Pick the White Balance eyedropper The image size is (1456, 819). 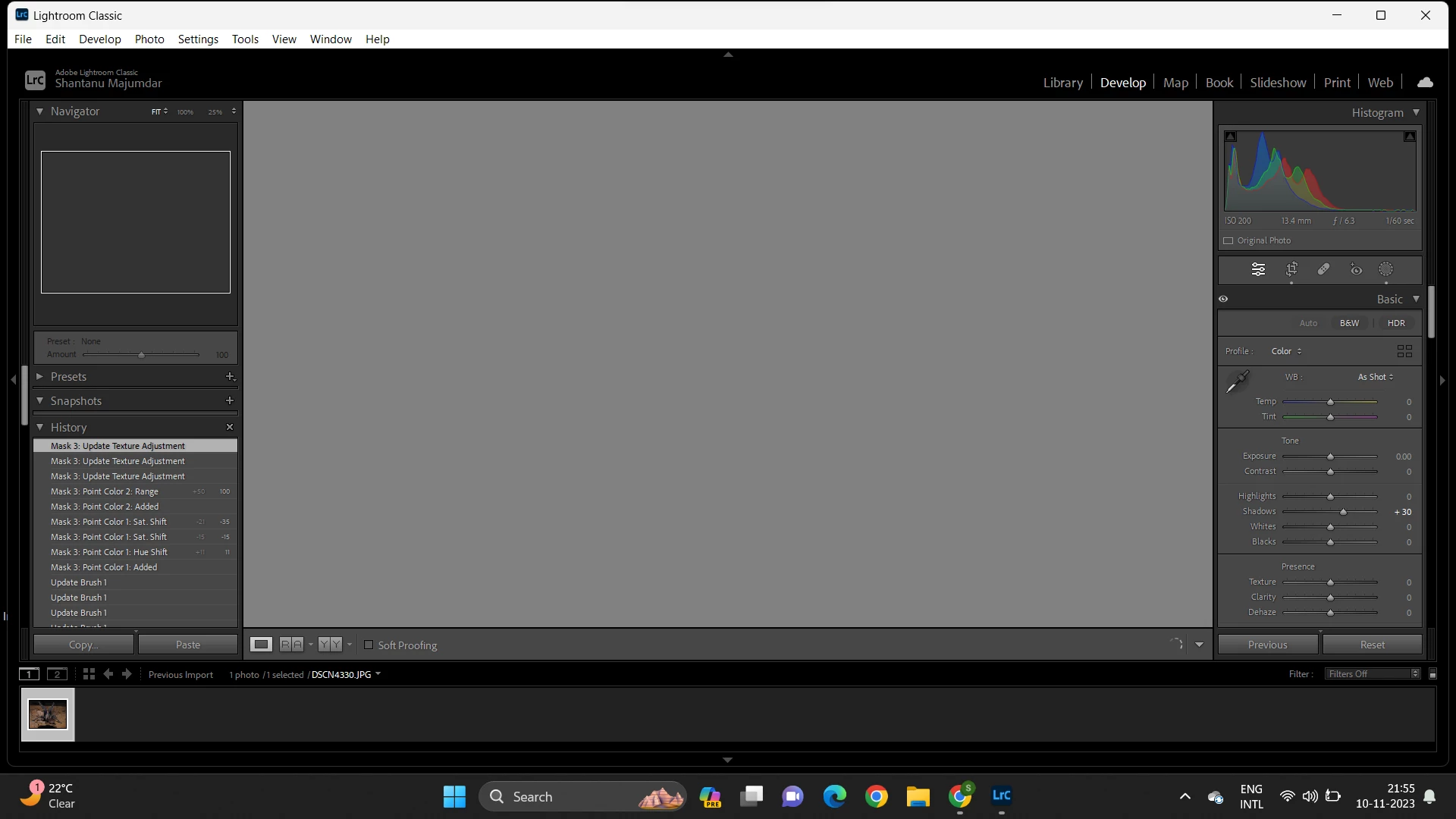pyautogui.click(x=1237, y=381)
